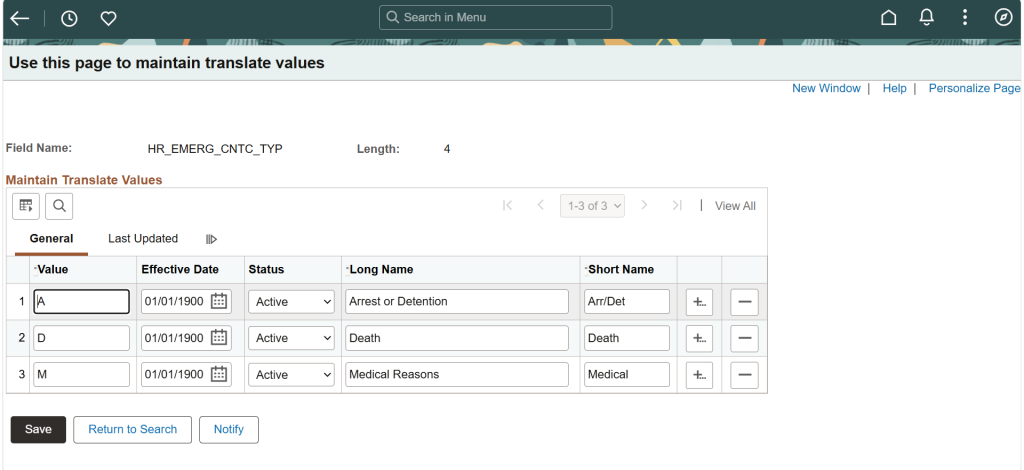Open the Help link
This screenshot has height=470, width=1024.
894,88
